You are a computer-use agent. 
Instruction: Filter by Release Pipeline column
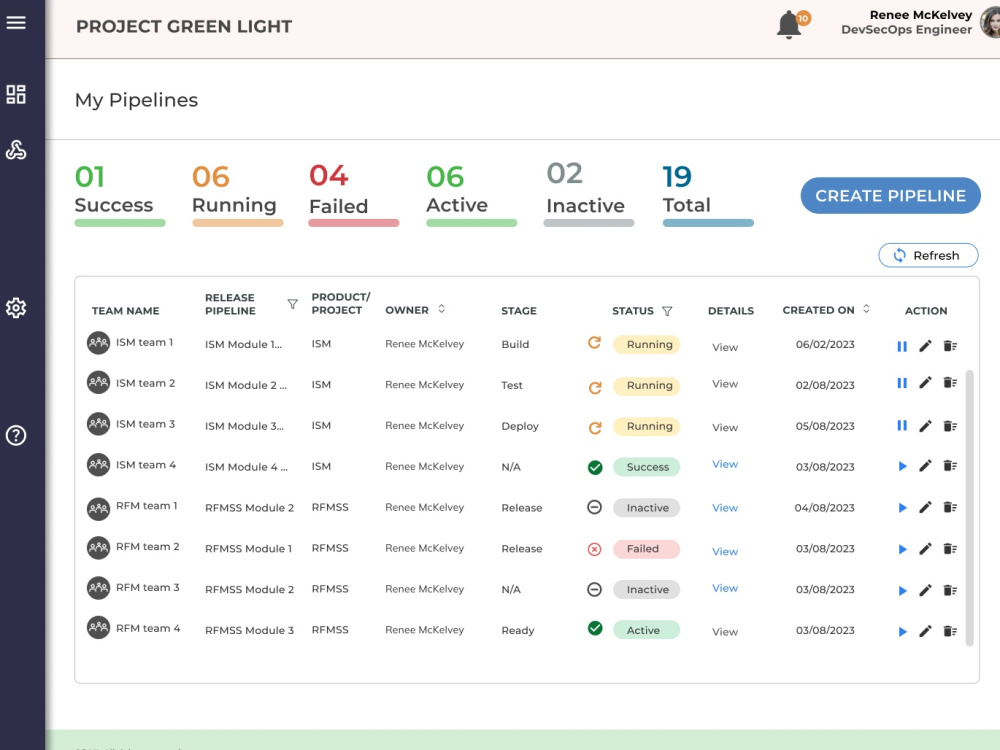[292, 304]
